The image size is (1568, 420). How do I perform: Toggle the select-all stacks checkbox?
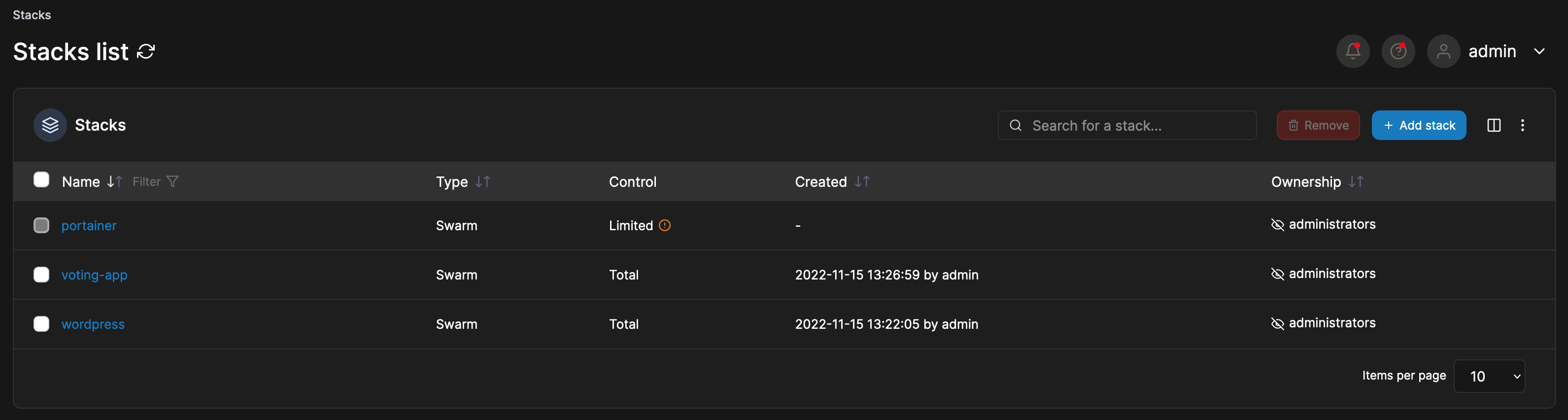[41, 179]
